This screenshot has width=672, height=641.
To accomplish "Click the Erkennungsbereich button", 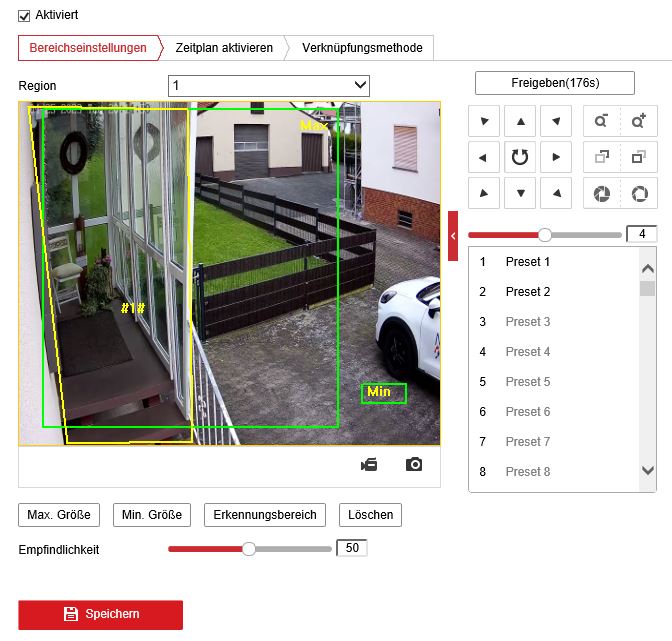I will point(265,515).
